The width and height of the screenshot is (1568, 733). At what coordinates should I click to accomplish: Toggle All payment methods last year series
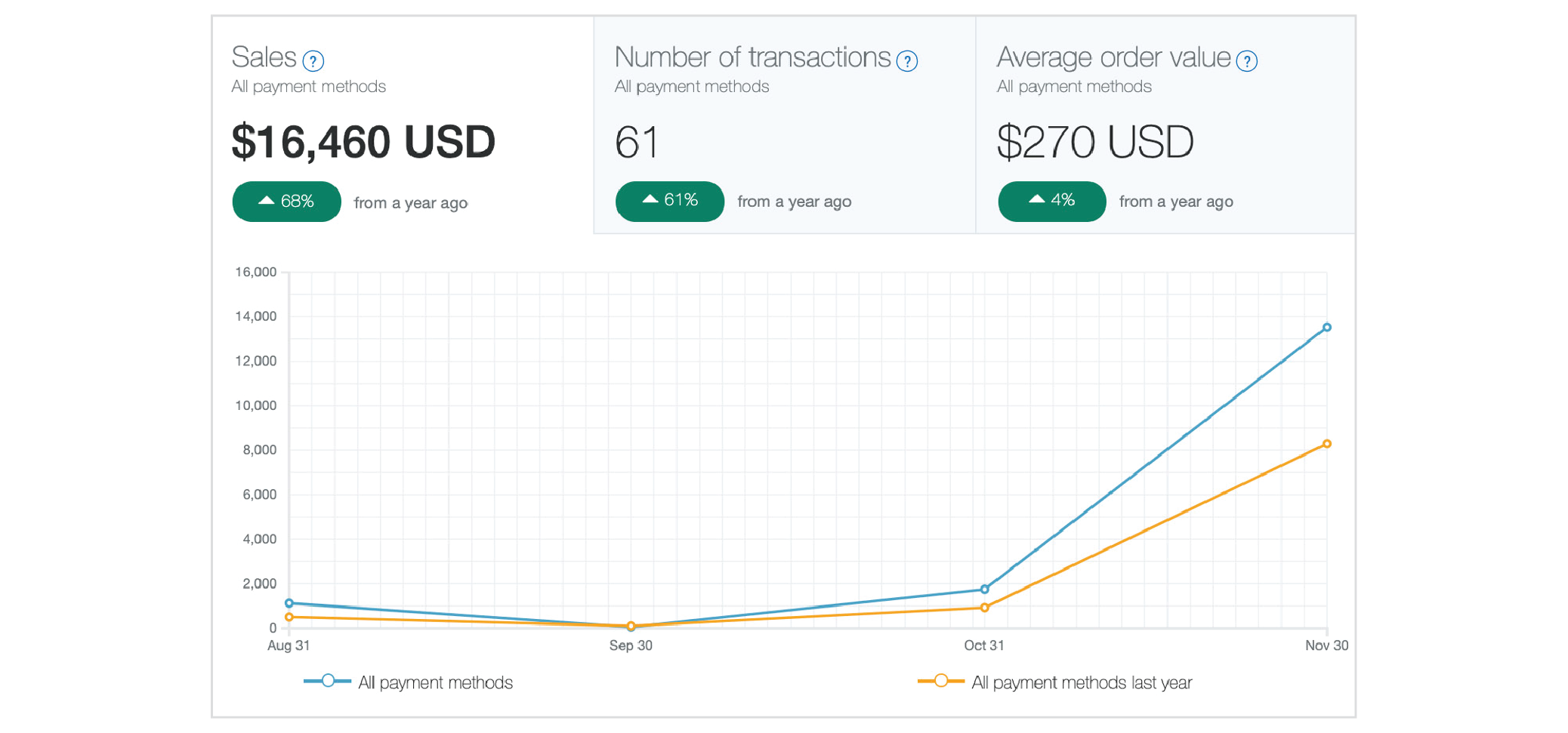1082,682
